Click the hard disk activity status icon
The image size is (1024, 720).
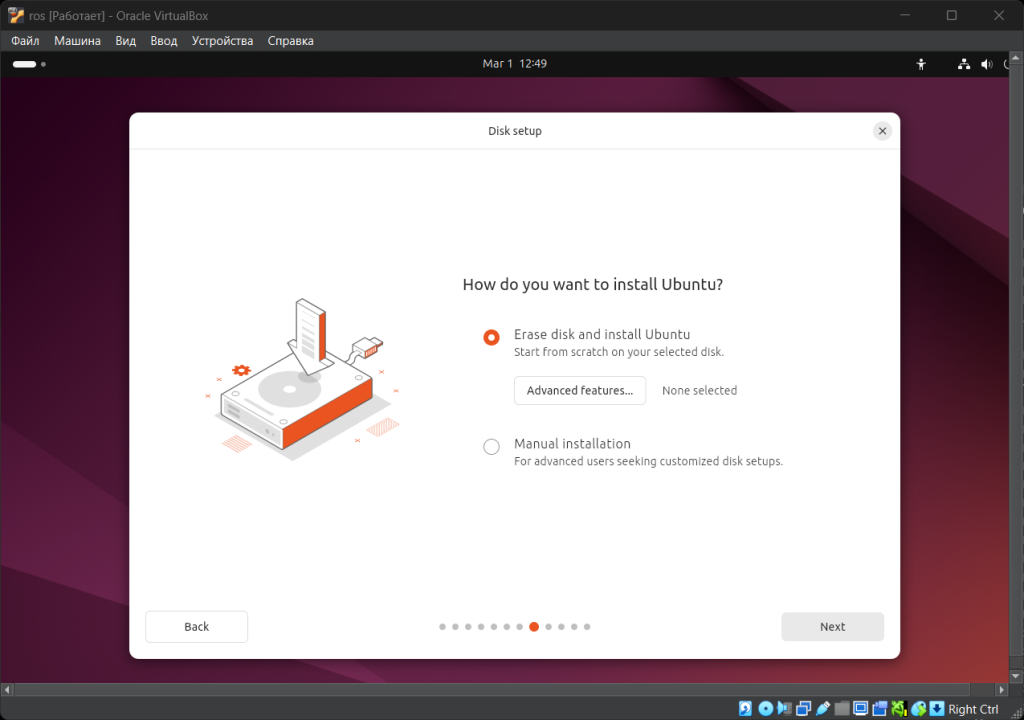click(x=745, y=709)
